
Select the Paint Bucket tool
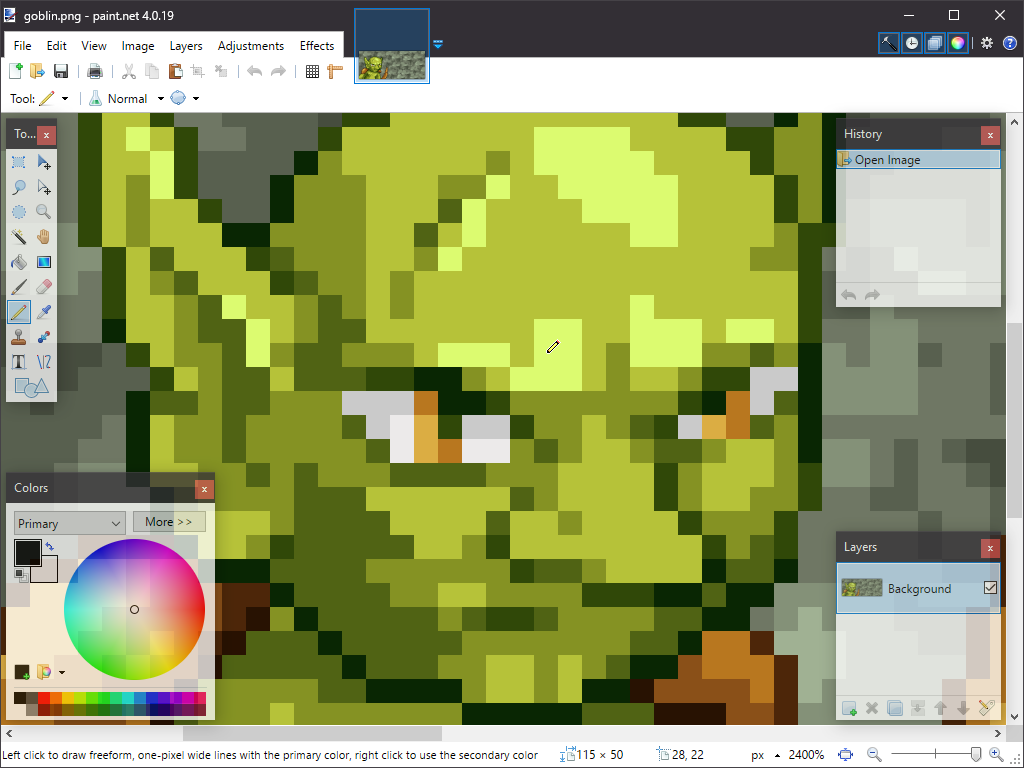18,262
